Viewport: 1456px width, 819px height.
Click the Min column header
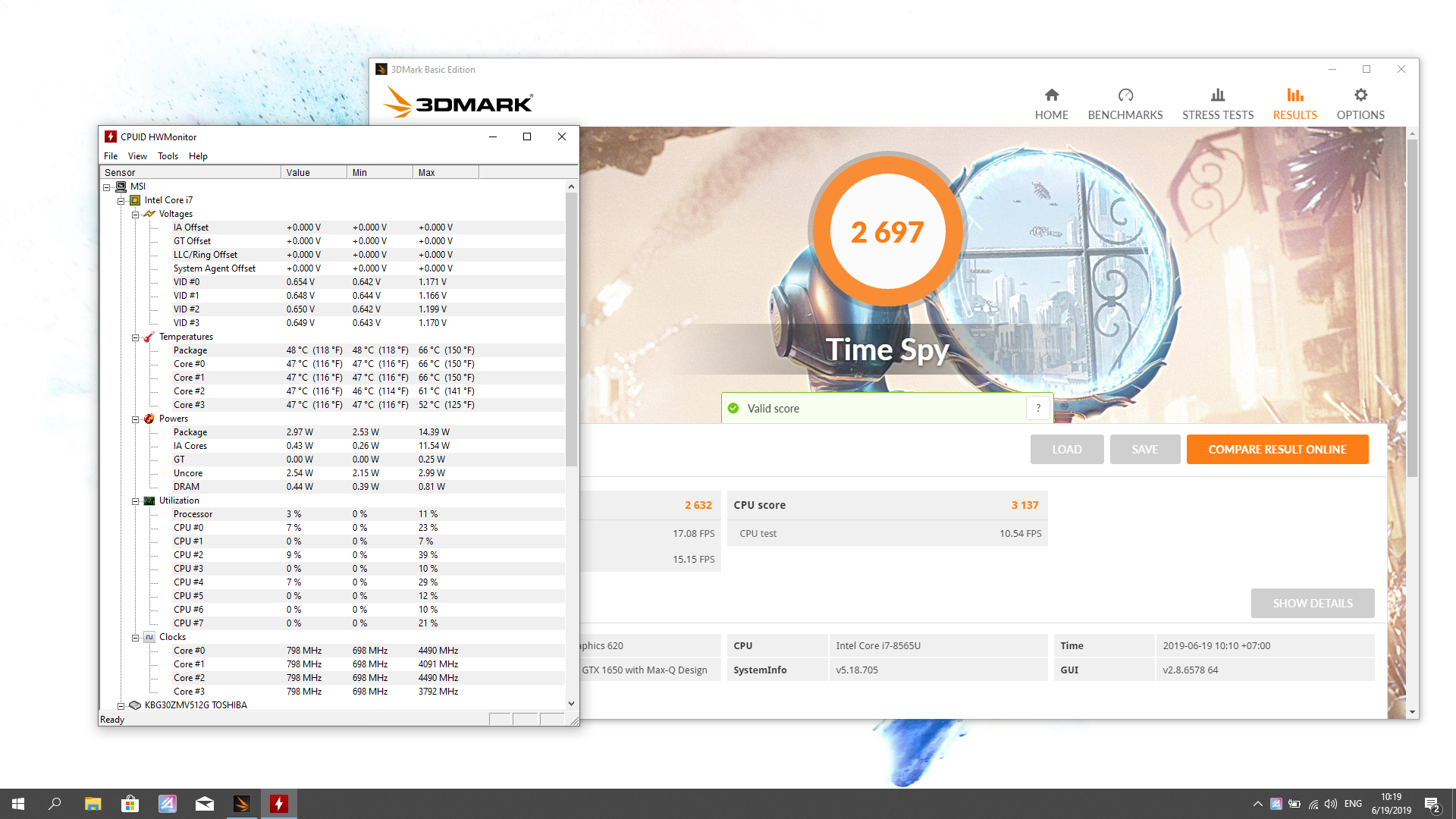coord(380,172)
